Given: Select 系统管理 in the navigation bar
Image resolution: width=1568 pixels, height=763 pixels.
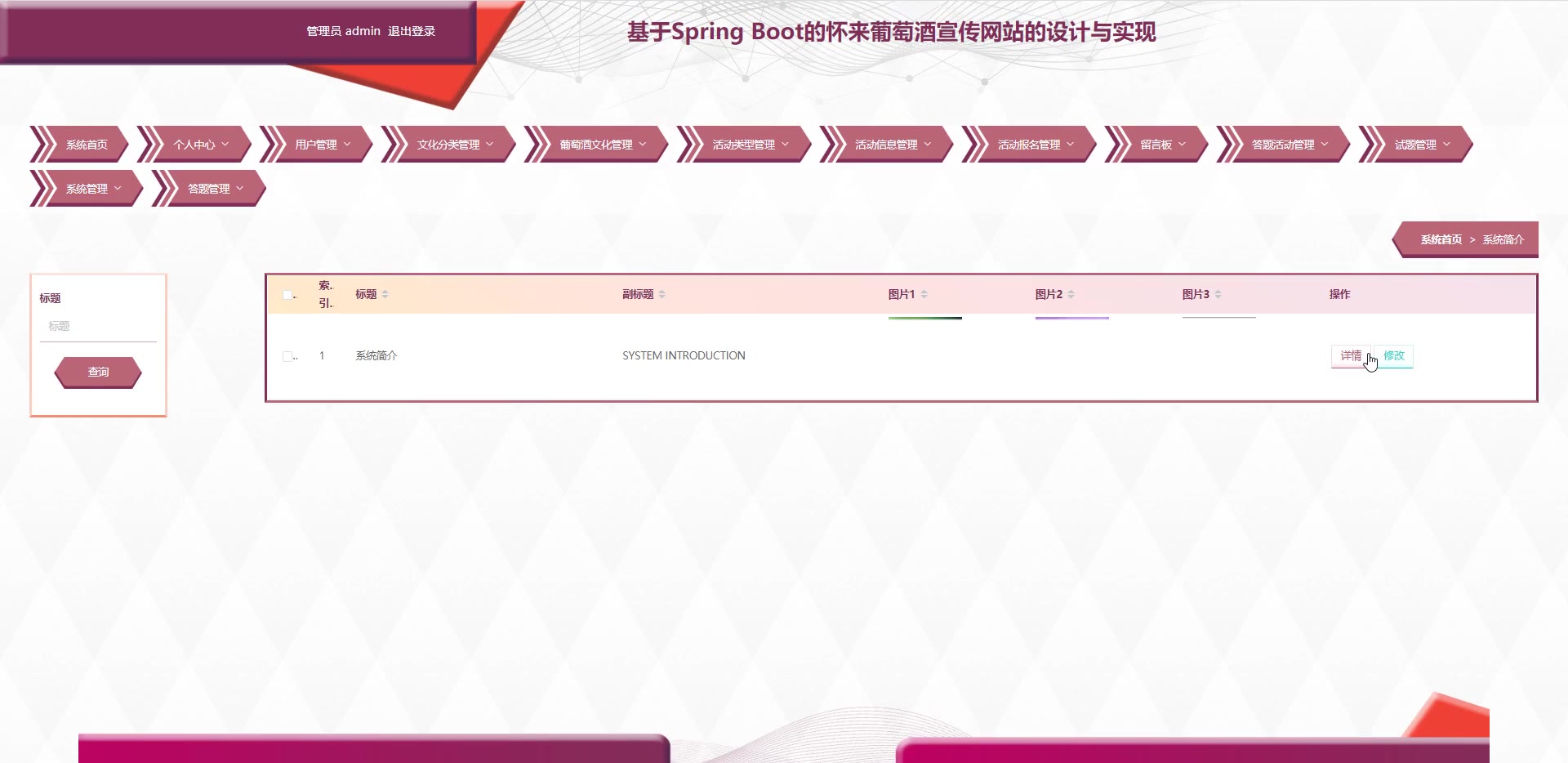Looking at the screenshot, I should tap(87, 189).
